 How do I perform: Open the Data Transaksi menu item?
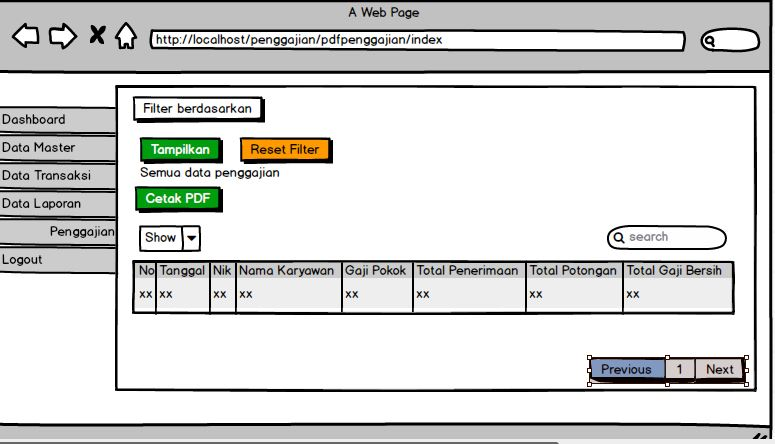tap(58, 176)
